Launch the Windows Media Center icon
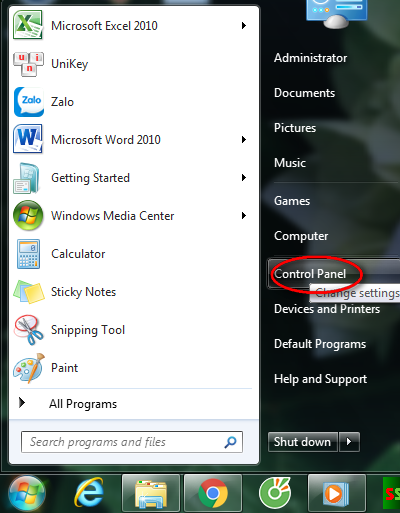The height and width of the screenshot is (513, 400). [28, 216]
